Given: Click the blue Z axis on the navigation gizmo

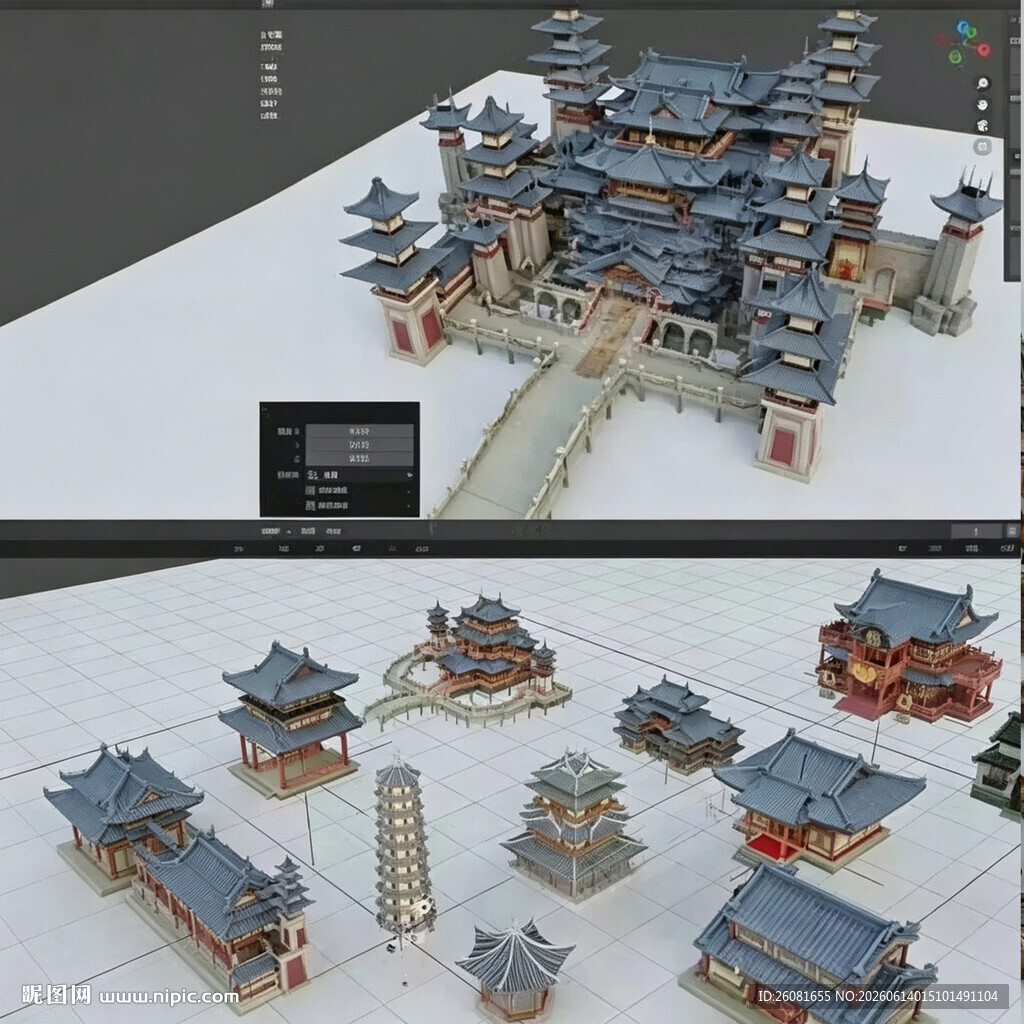Looking at the screenshot, I should (963, 27).
